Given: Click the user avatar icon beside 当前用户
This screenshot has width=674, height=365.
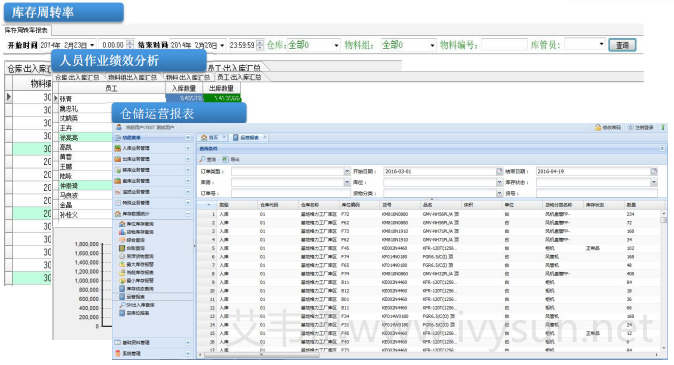Looking at the screenshot, I should (119, 127).
